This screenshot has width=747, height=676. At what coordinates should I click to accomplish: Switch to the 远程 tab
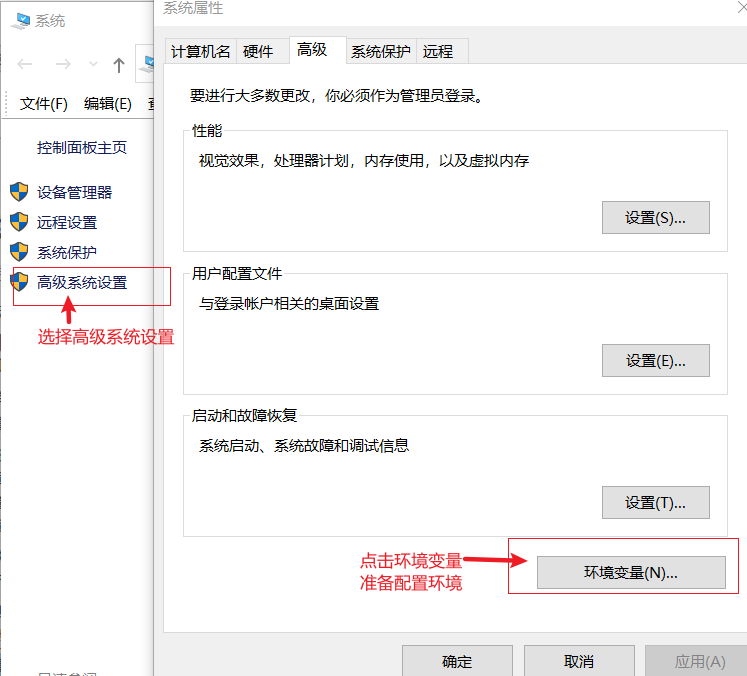tap(438, 51)
